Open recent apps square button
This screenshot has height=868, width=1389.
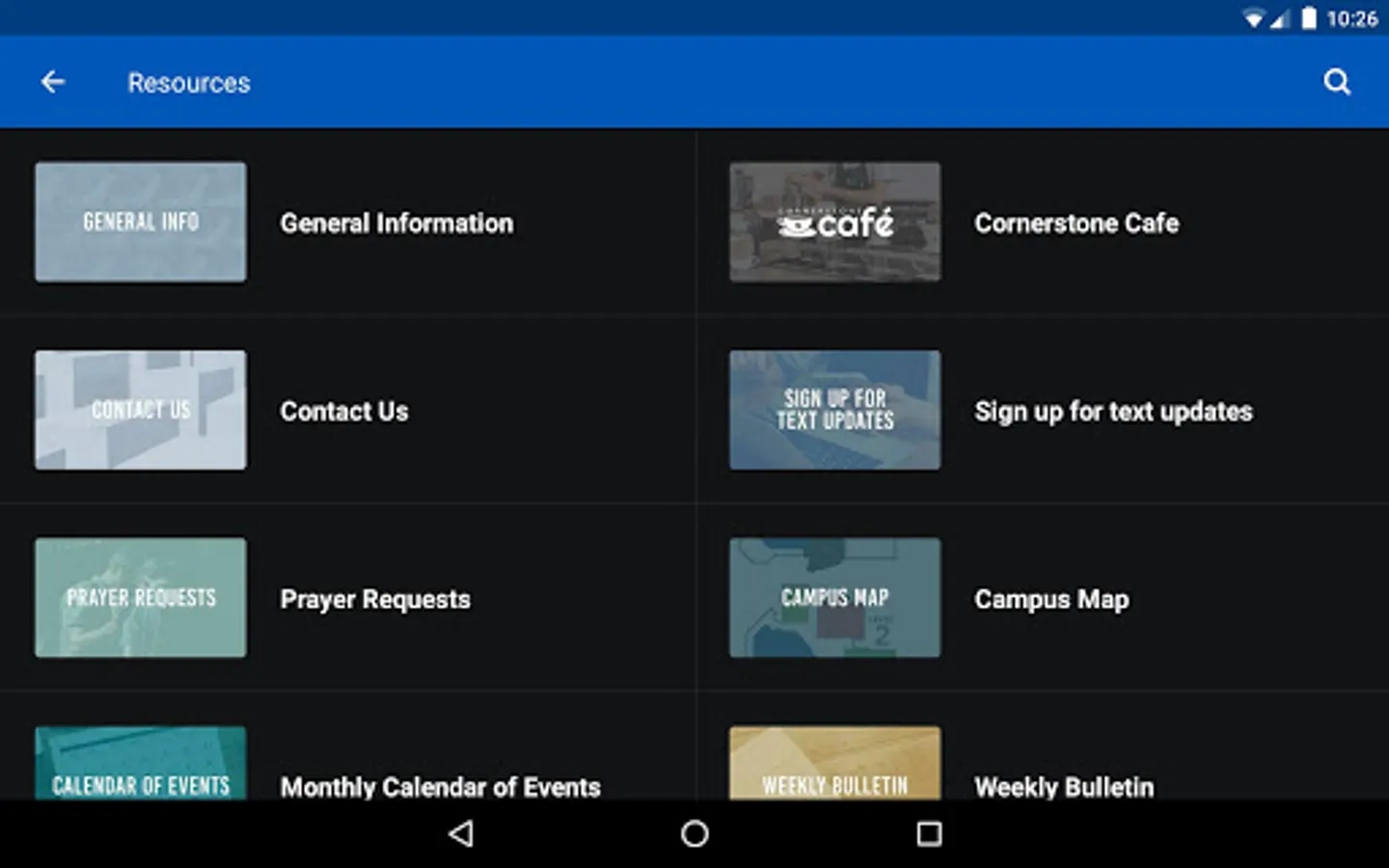pyautogui.click(x=929, y=833)
